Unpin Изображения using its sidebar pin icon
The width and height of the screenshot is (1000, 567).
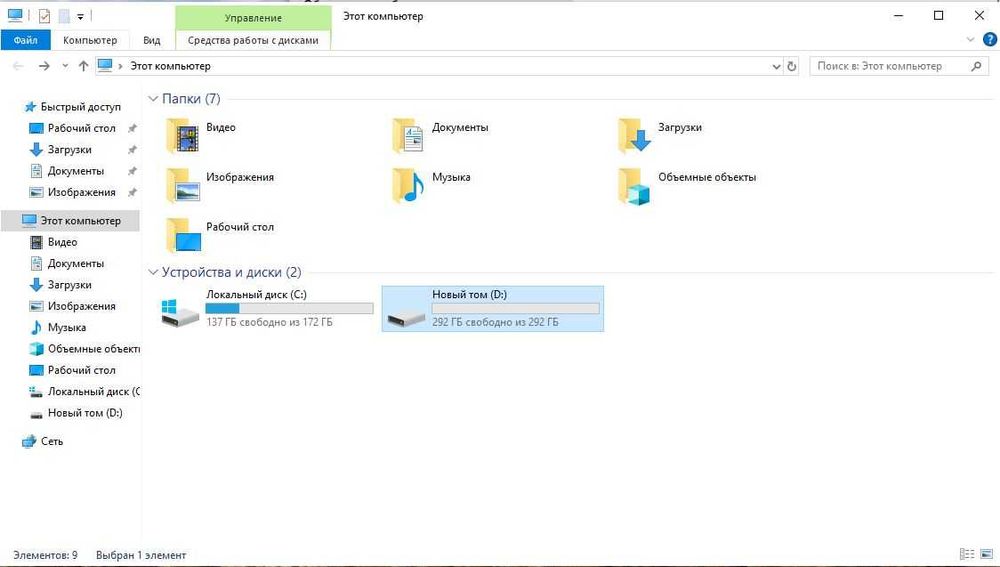(132, 193)
